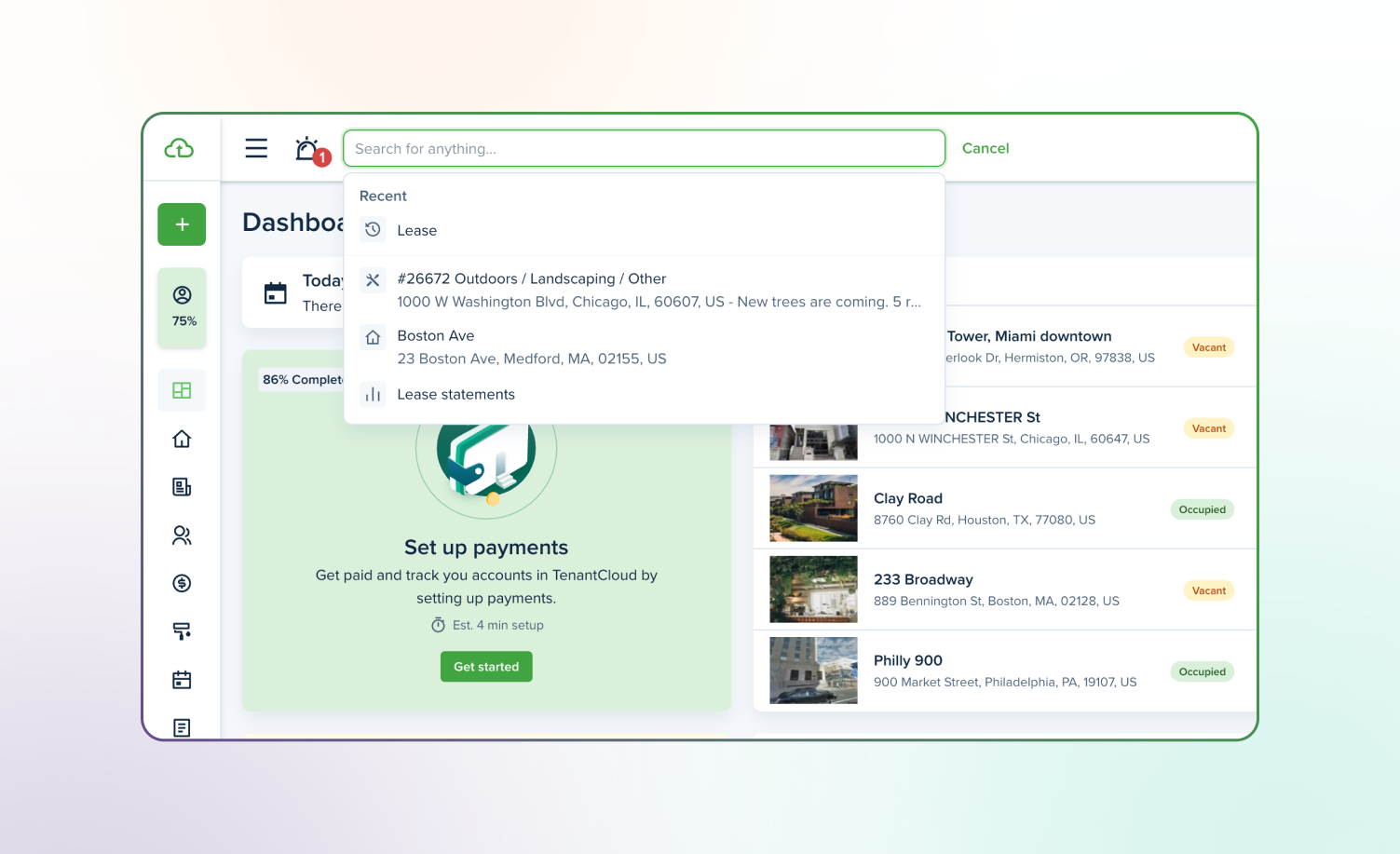Image resolution: width=1400 pixels, height=854 pixels.
Task: Open the contacts people icon in sidebar
Action: click(182, 535)
